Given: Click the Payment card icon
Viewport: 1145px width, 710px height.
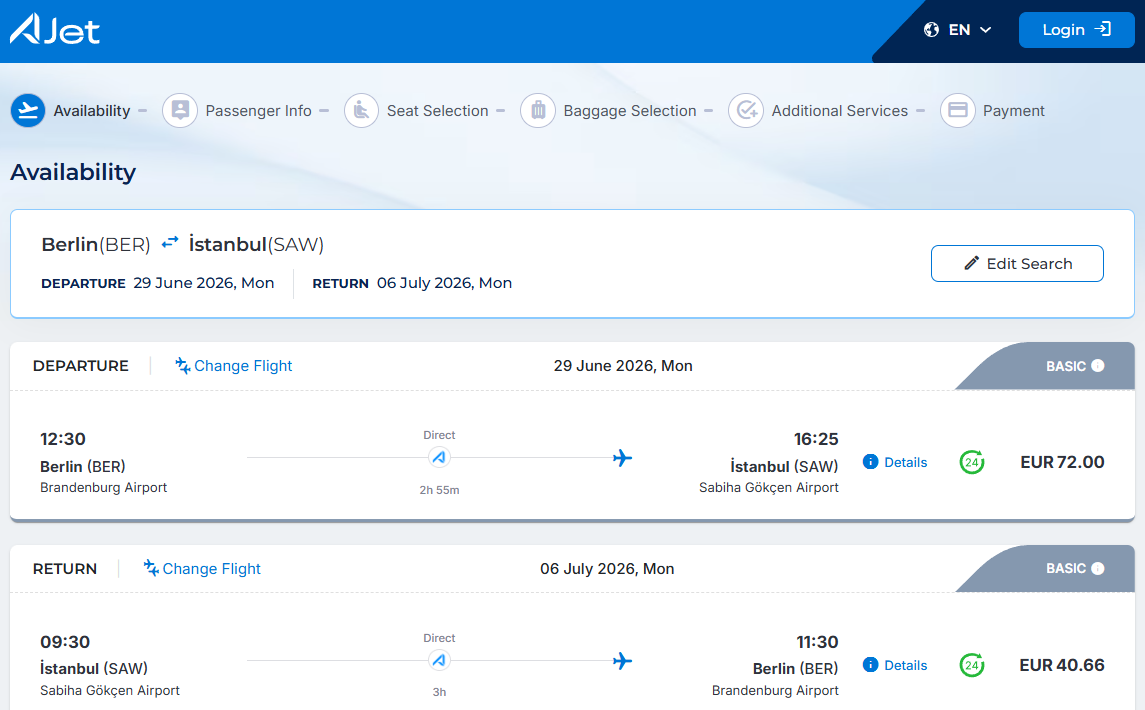Looking at the screenshot, I should 957,110.
